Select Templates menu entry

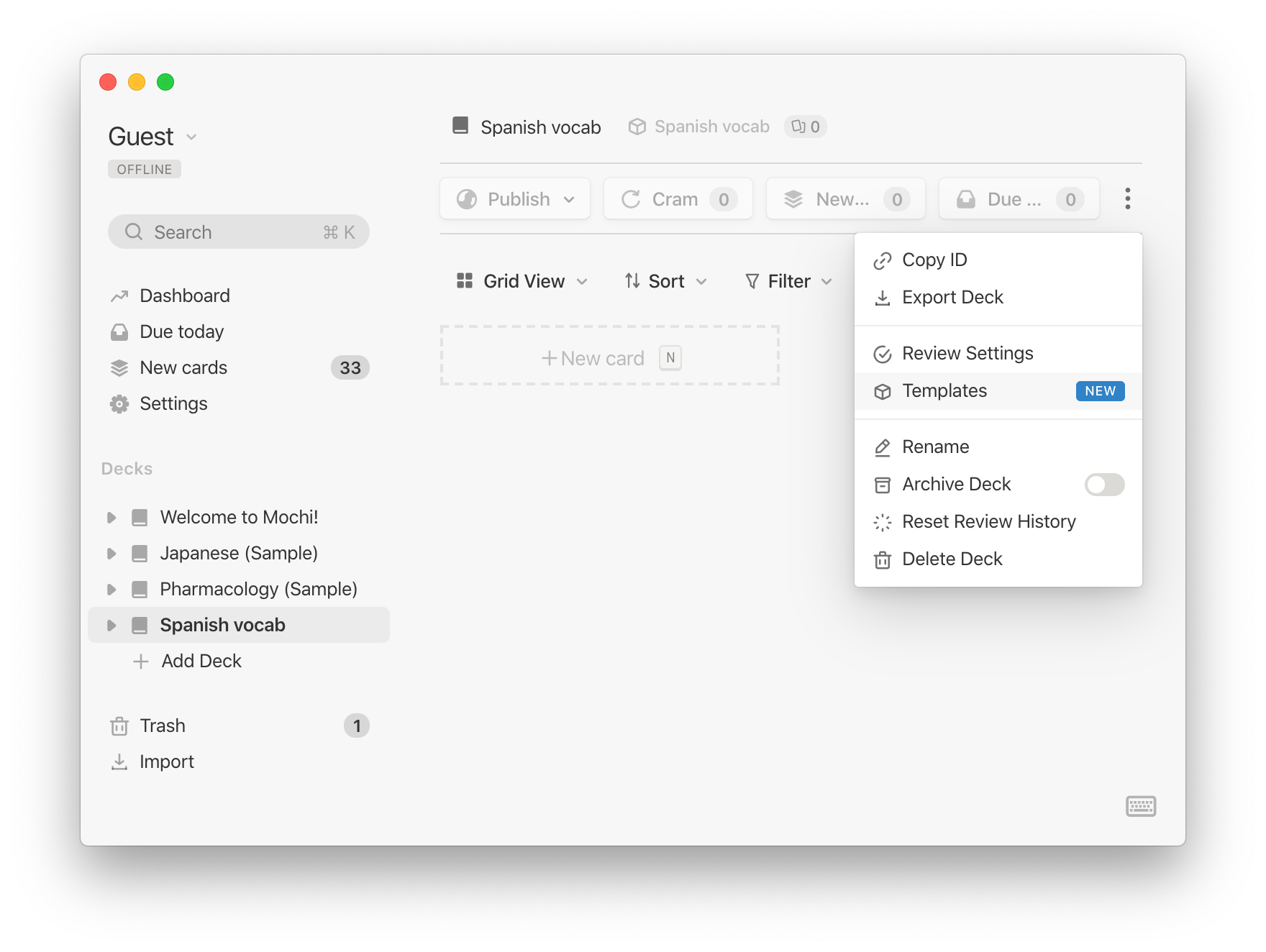coord(998,391)
